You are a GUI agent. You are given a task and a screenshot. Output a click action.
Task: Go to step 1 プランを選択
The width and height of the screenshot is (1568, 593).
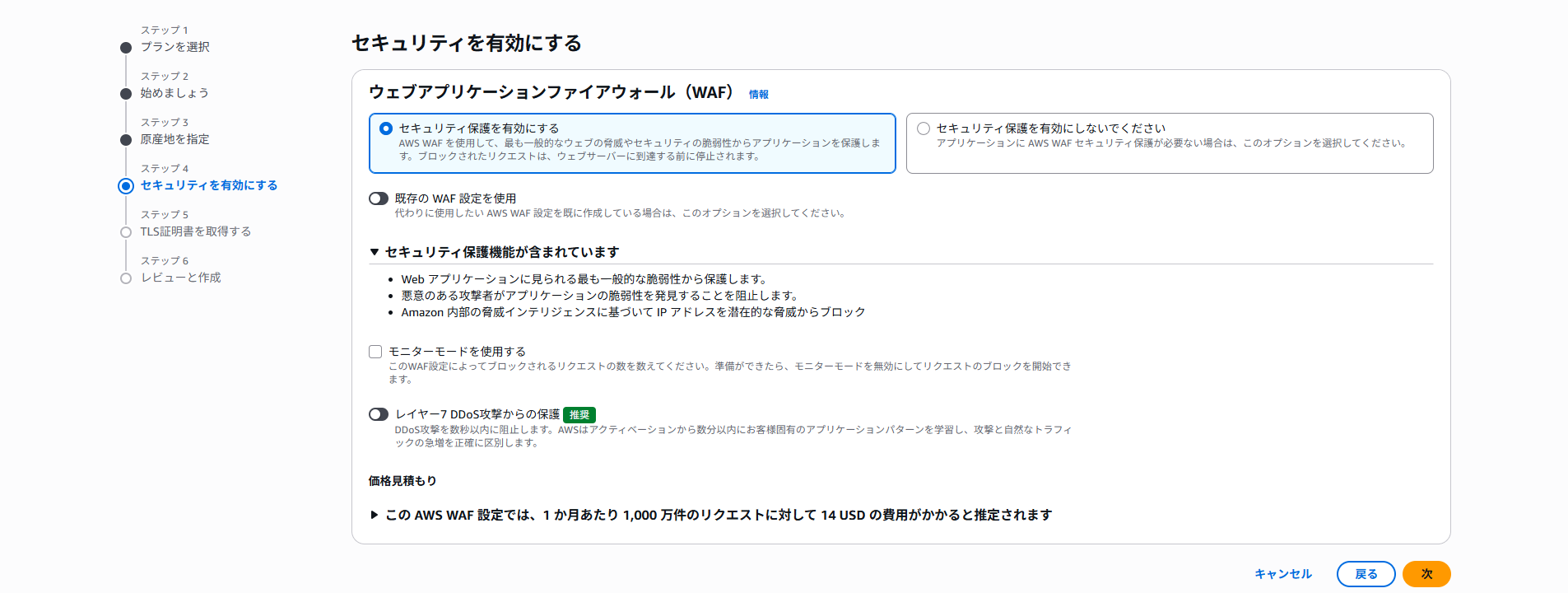click(x=174, y=47)
